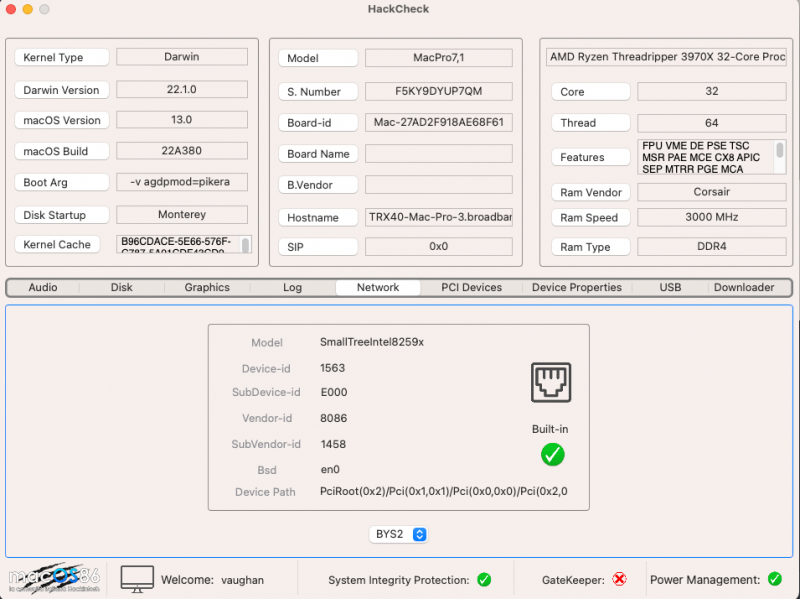Click the System Integrity Protection checkmark

pyautogui.click(x=485, y=579)
